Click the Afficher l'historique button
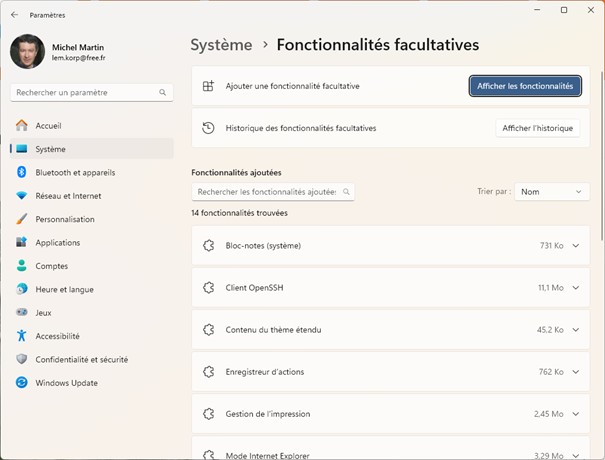 [x=537, y=128]
